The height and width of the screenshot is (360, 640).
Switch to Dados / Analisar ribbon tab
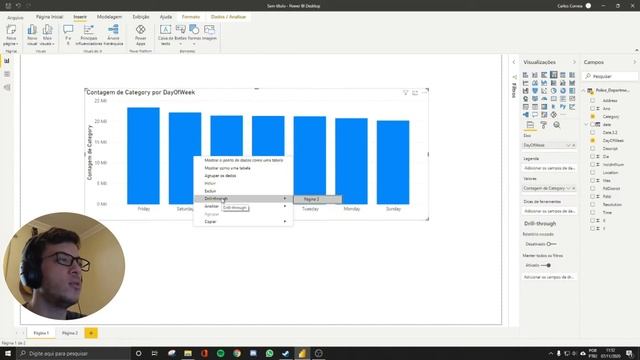coord(228,17)
